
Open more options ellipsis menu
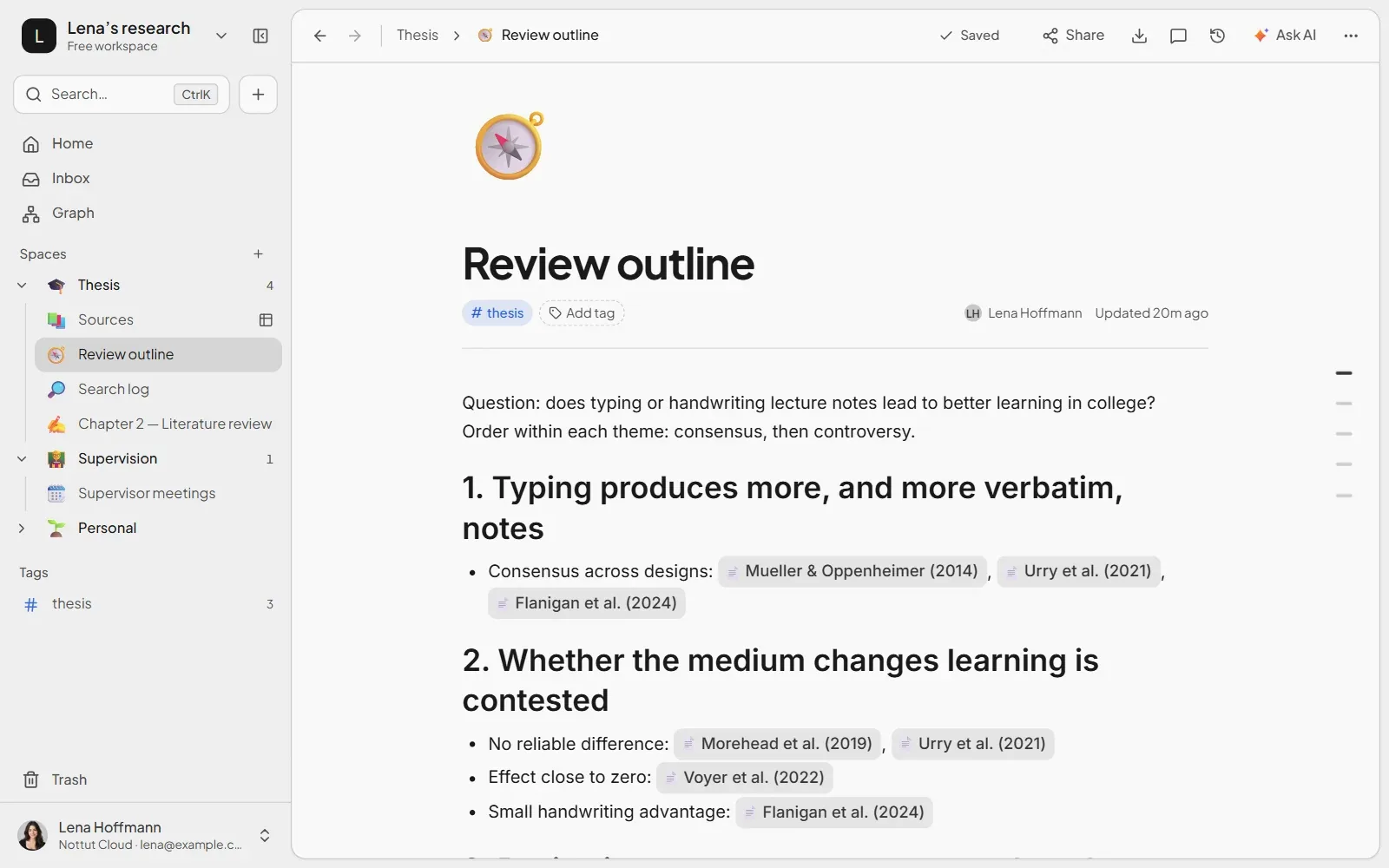click(x=1351, y=36)
